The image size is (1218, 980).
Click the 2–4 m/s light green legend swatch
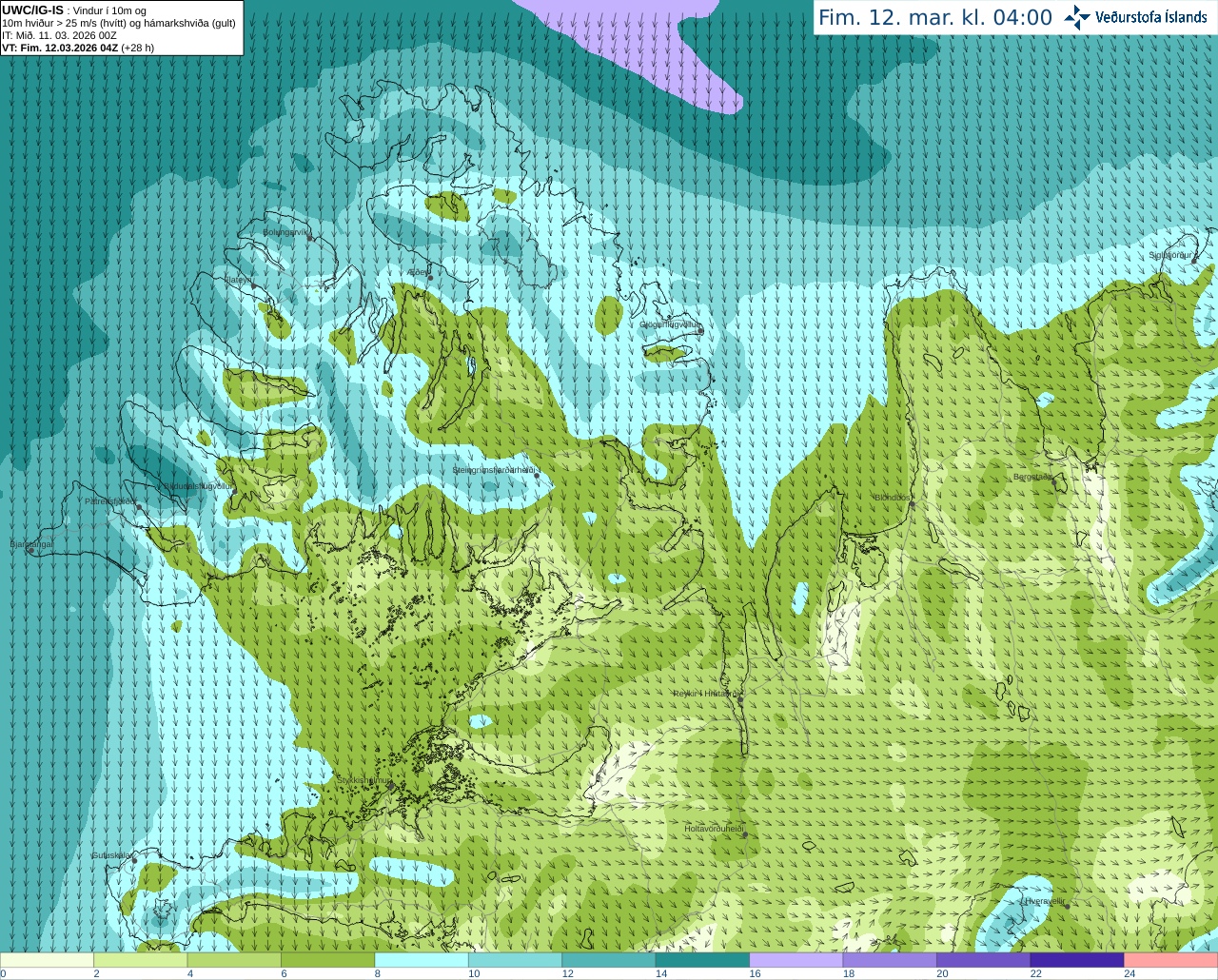(x=141, y=960)
